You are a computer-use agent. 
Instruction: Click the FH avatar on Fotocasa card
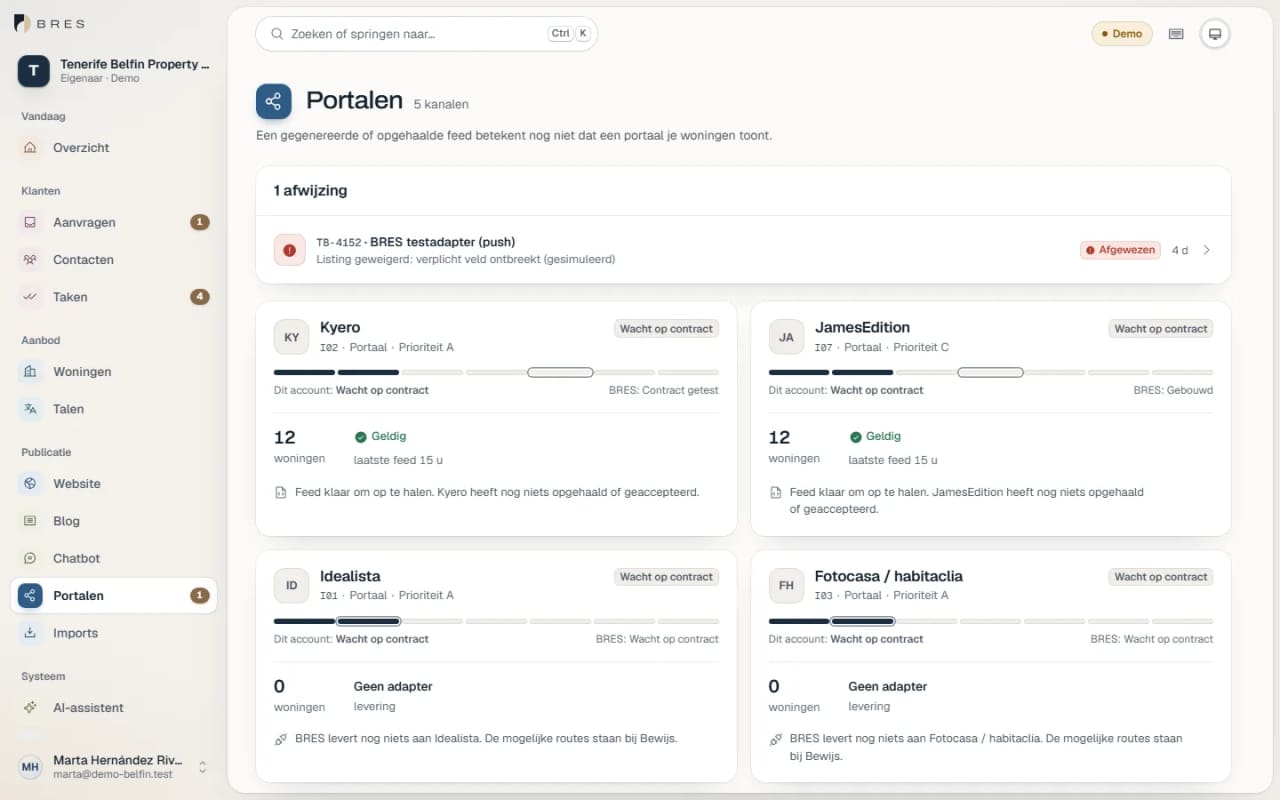(787, 586)
